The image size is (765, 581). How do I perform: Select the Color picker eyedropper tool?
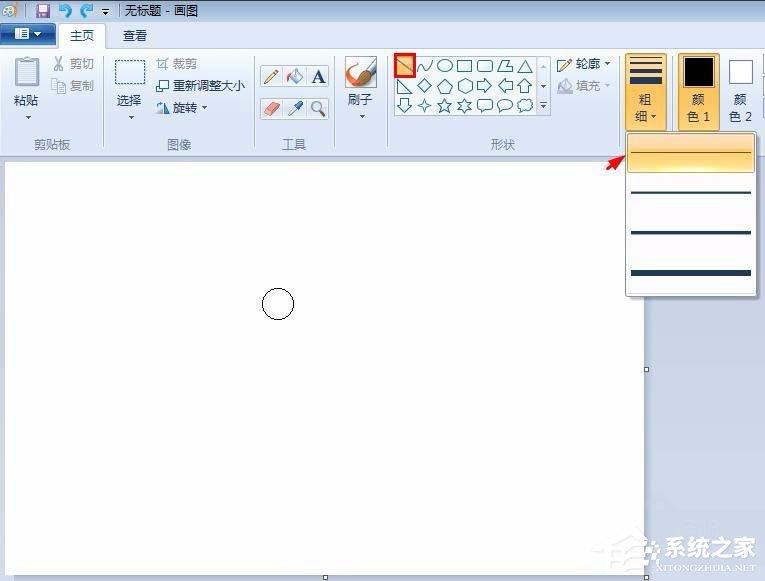(295, 108)
